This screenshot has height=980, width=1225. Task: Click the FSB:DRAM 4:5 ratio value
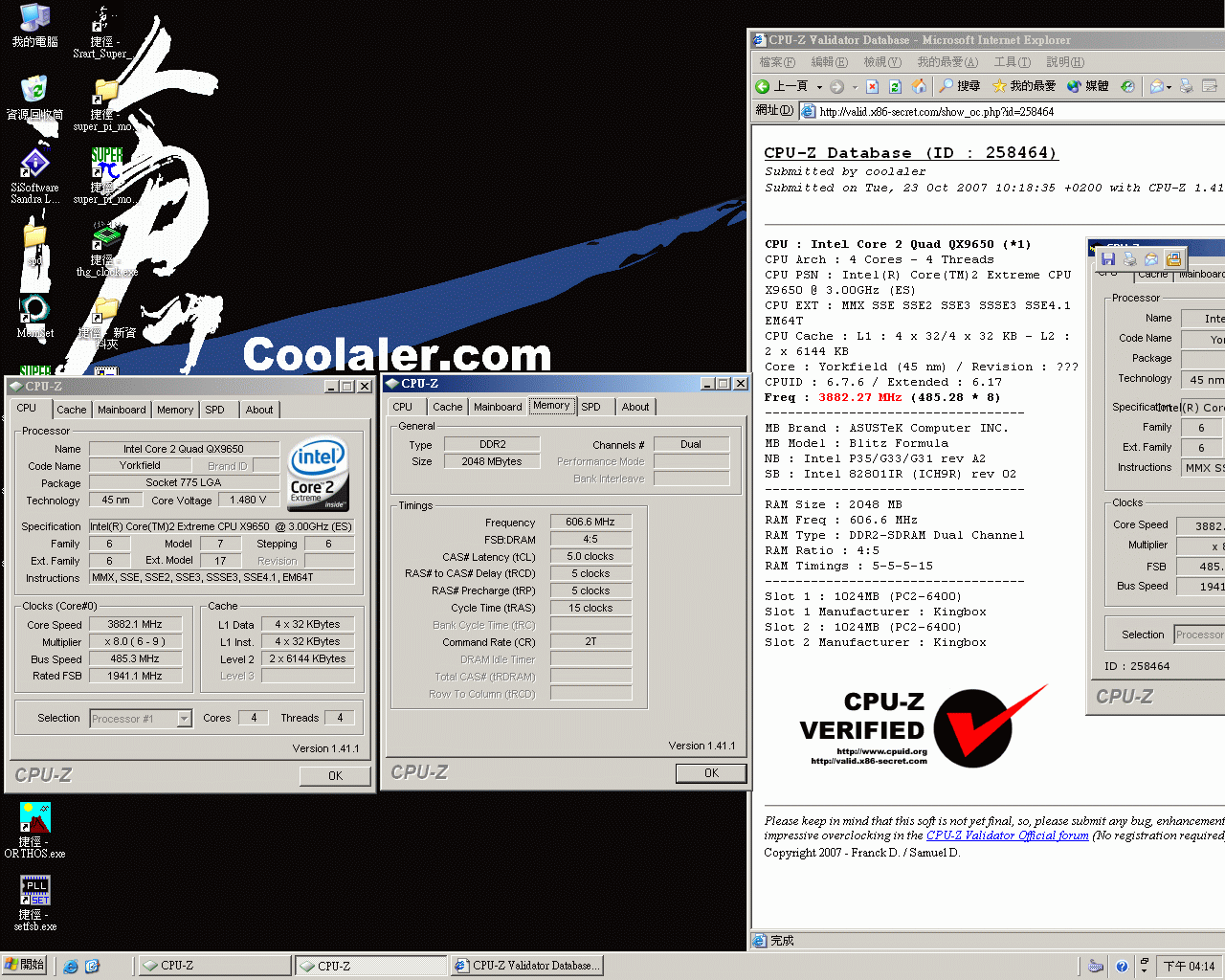click(590, 539)
